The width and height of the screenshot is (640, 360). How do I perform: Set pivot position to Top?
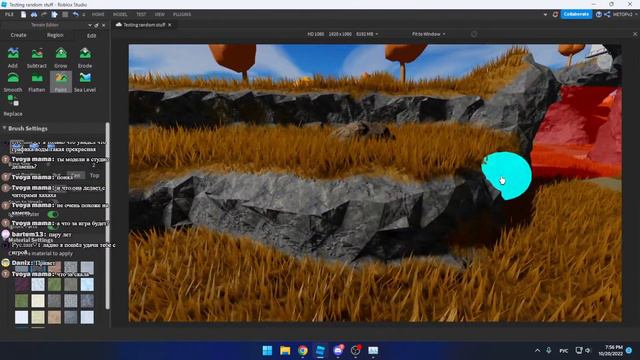tap(94, 175)
